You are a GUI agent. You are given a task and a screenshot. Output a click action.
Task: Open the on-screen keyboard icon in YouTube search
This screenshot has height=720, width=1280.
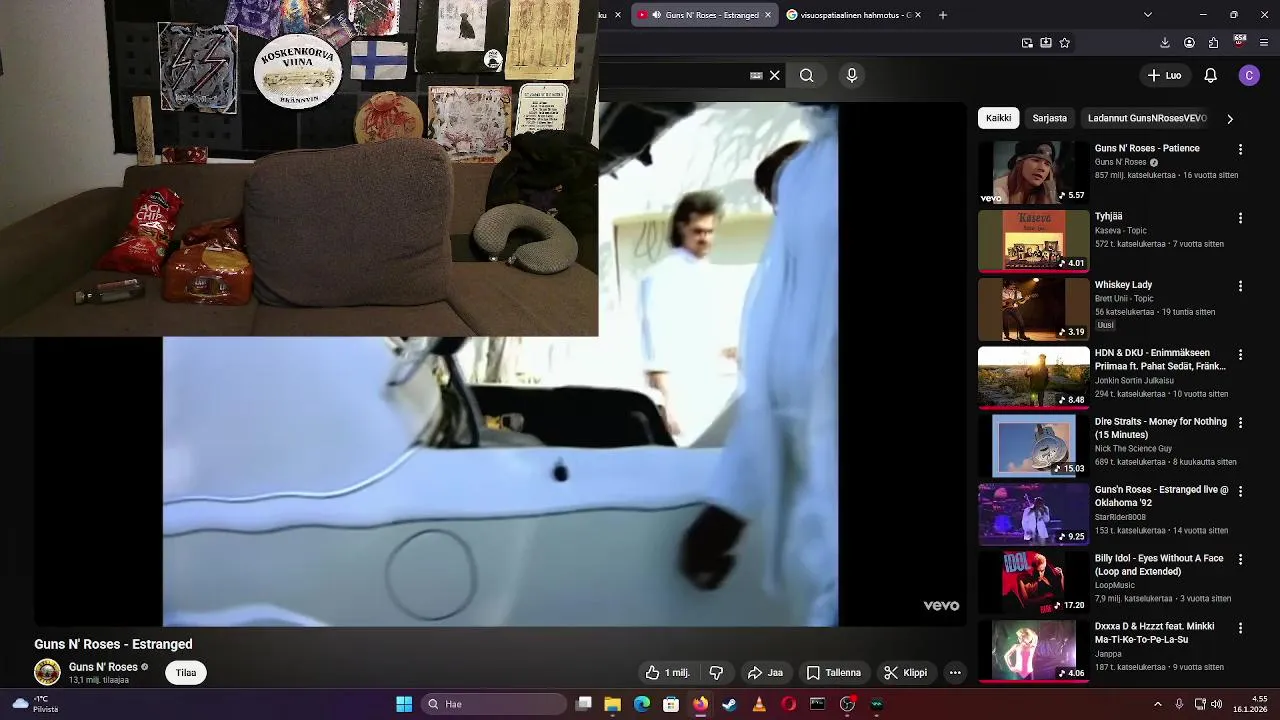point(756,75)
